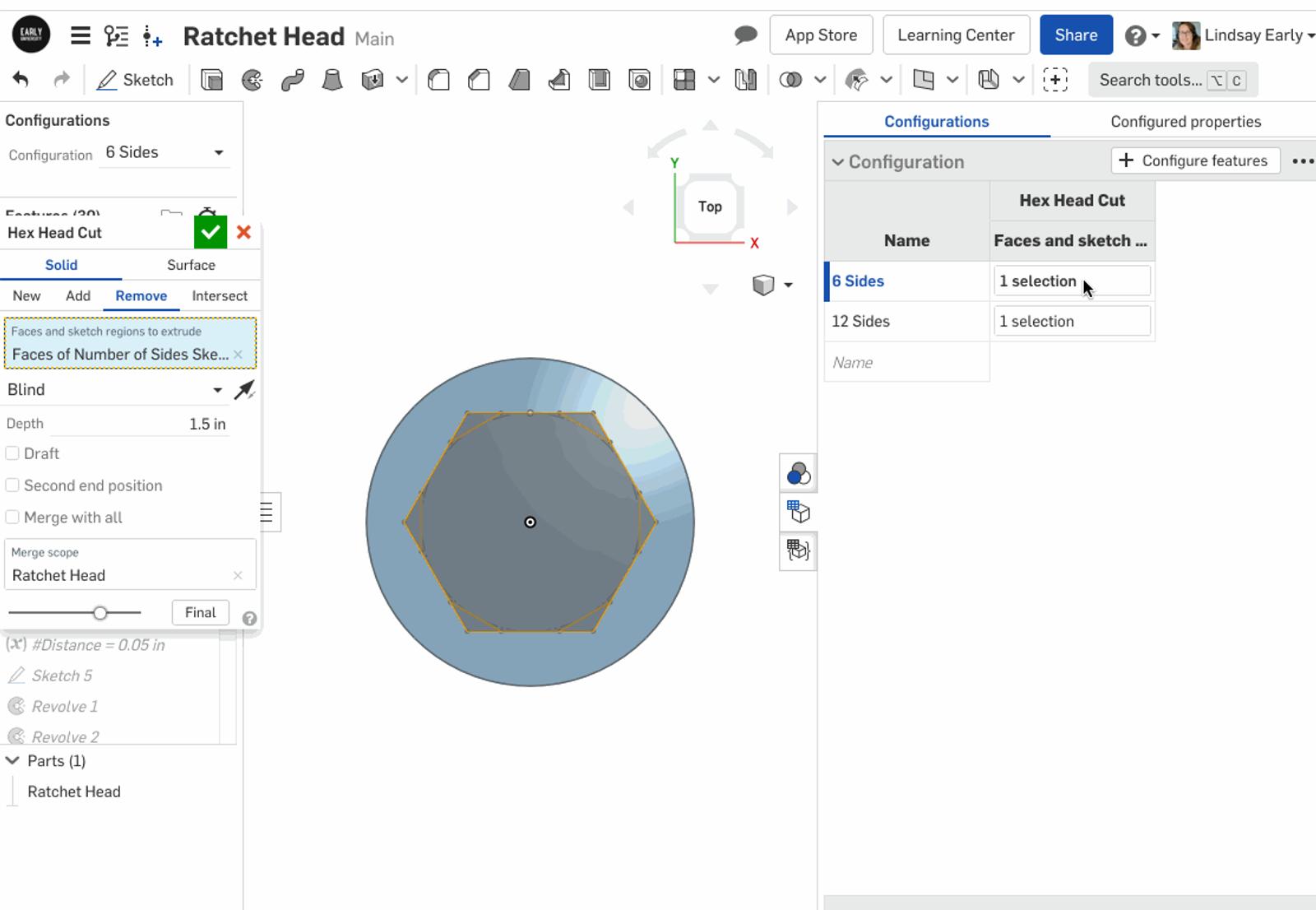Image resolution: width=1316 pixels, height=910 pixels.
Task: Switch to the Surface tab
Action: [191, 265]
